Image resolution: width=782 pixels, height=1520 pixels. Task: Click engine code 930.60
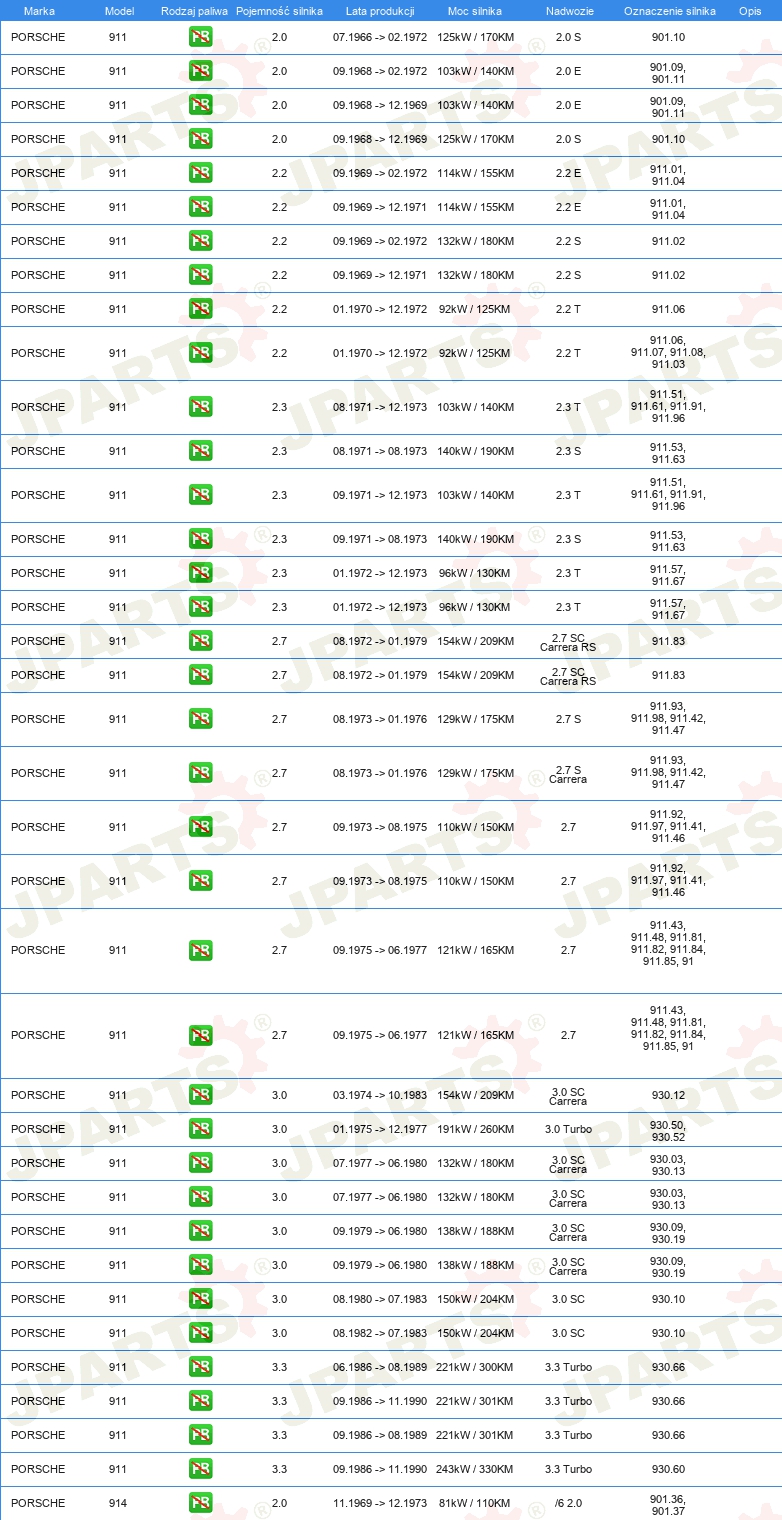[668, 1469]
